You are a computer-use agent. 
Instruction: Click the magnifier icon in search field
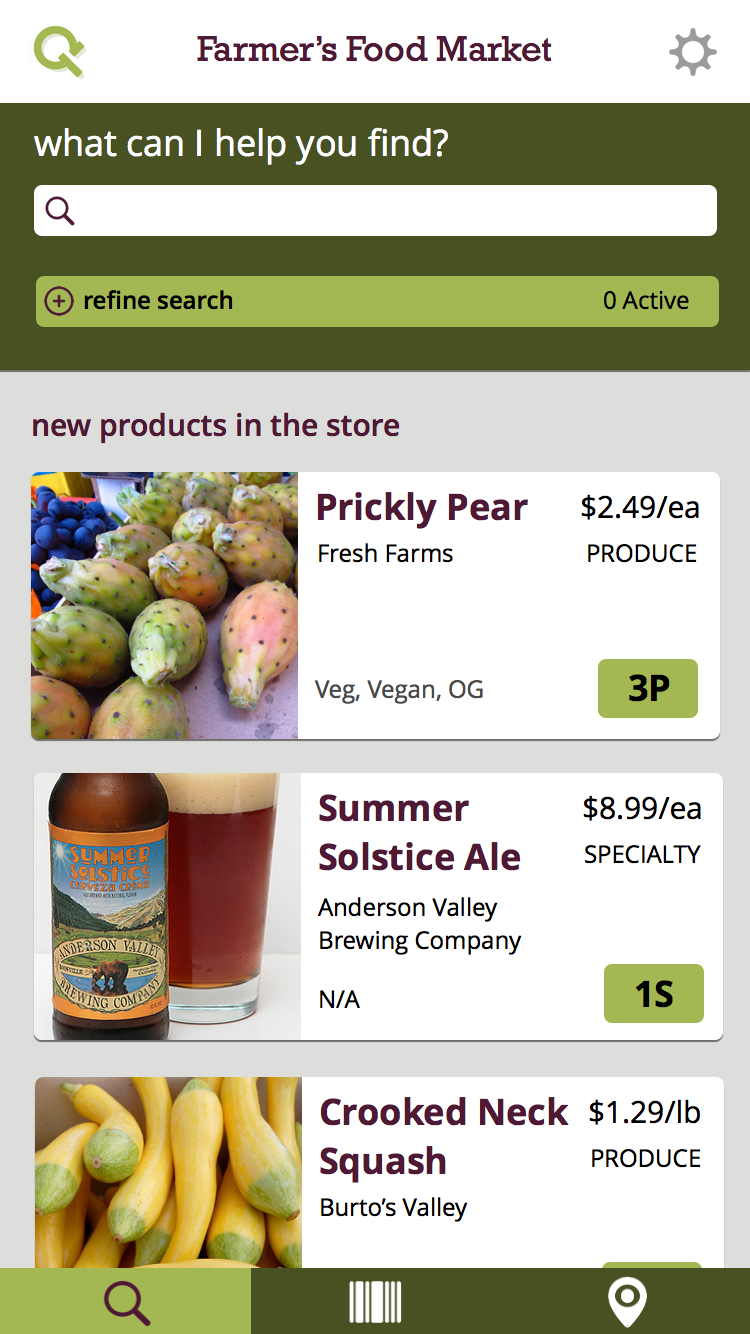point(60,211)
